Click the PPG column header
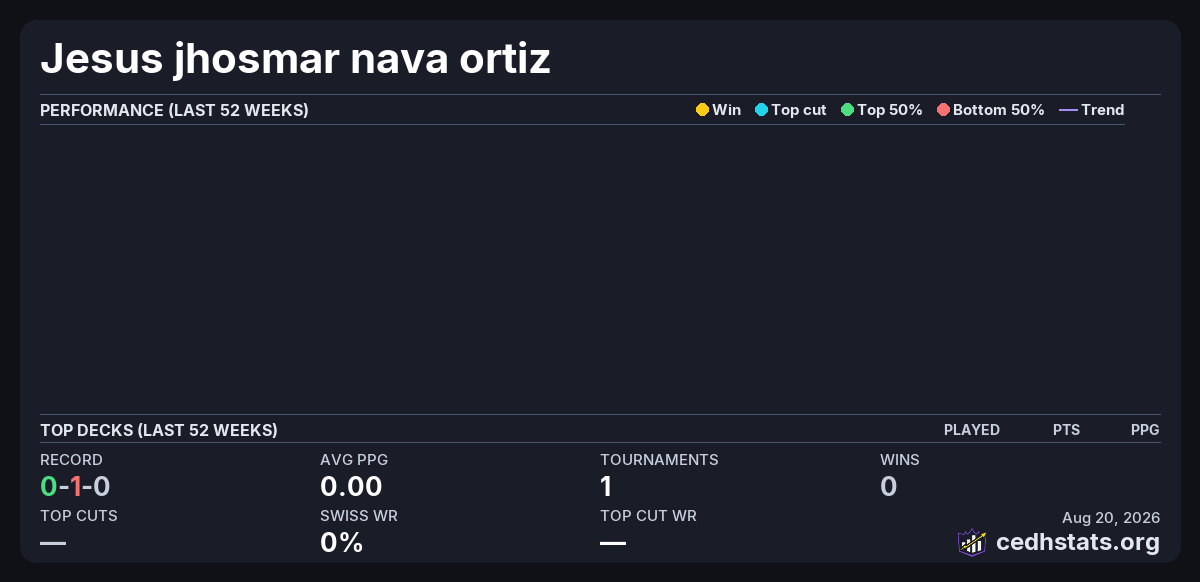The height and width of the screenshot is (582, 1200). pyautogui.click(x=1145, y=430)
